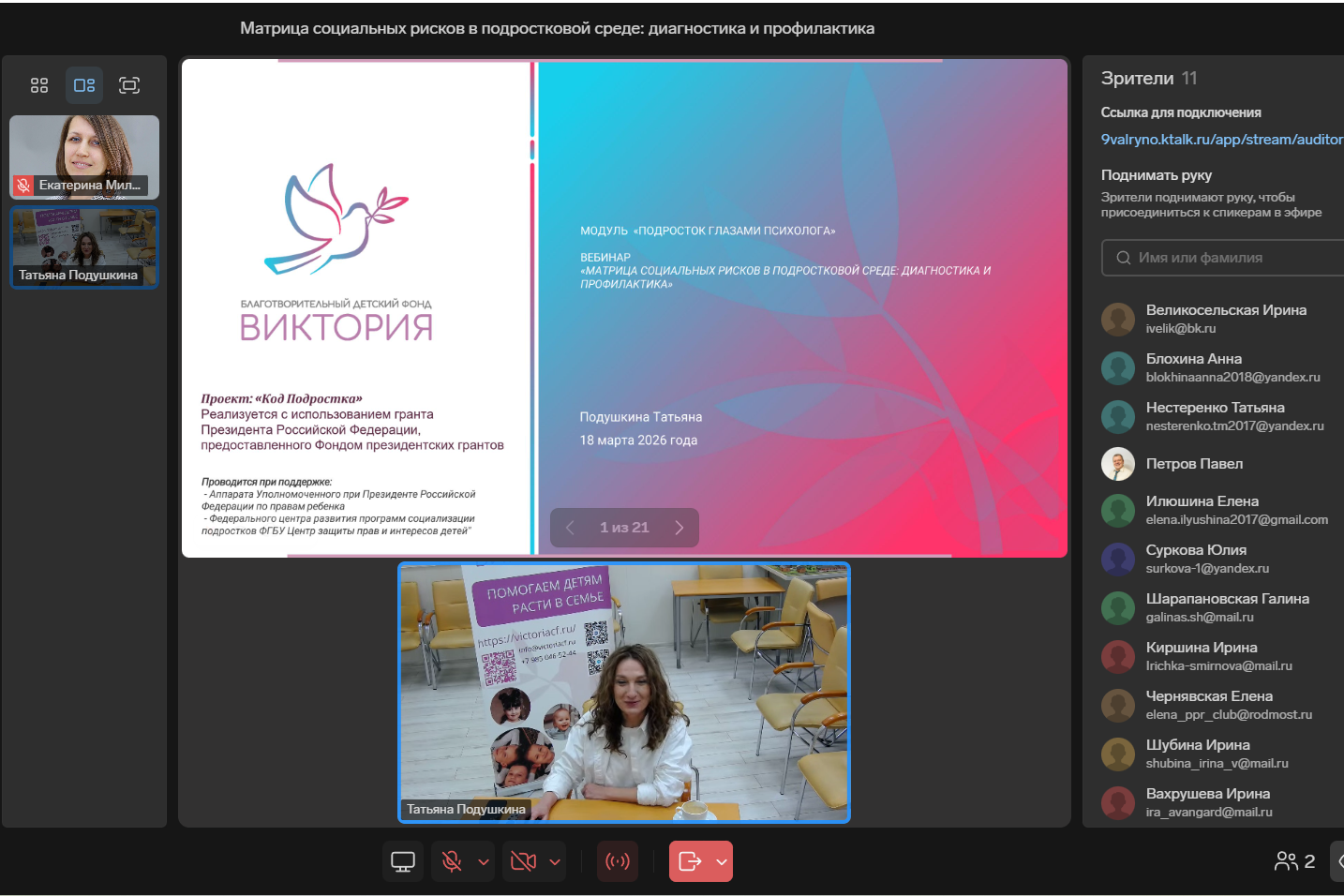The width and height of the screenshot is (1344, 896).
Task: Expand leave meeting options arrow
Action: pos(722,861)
